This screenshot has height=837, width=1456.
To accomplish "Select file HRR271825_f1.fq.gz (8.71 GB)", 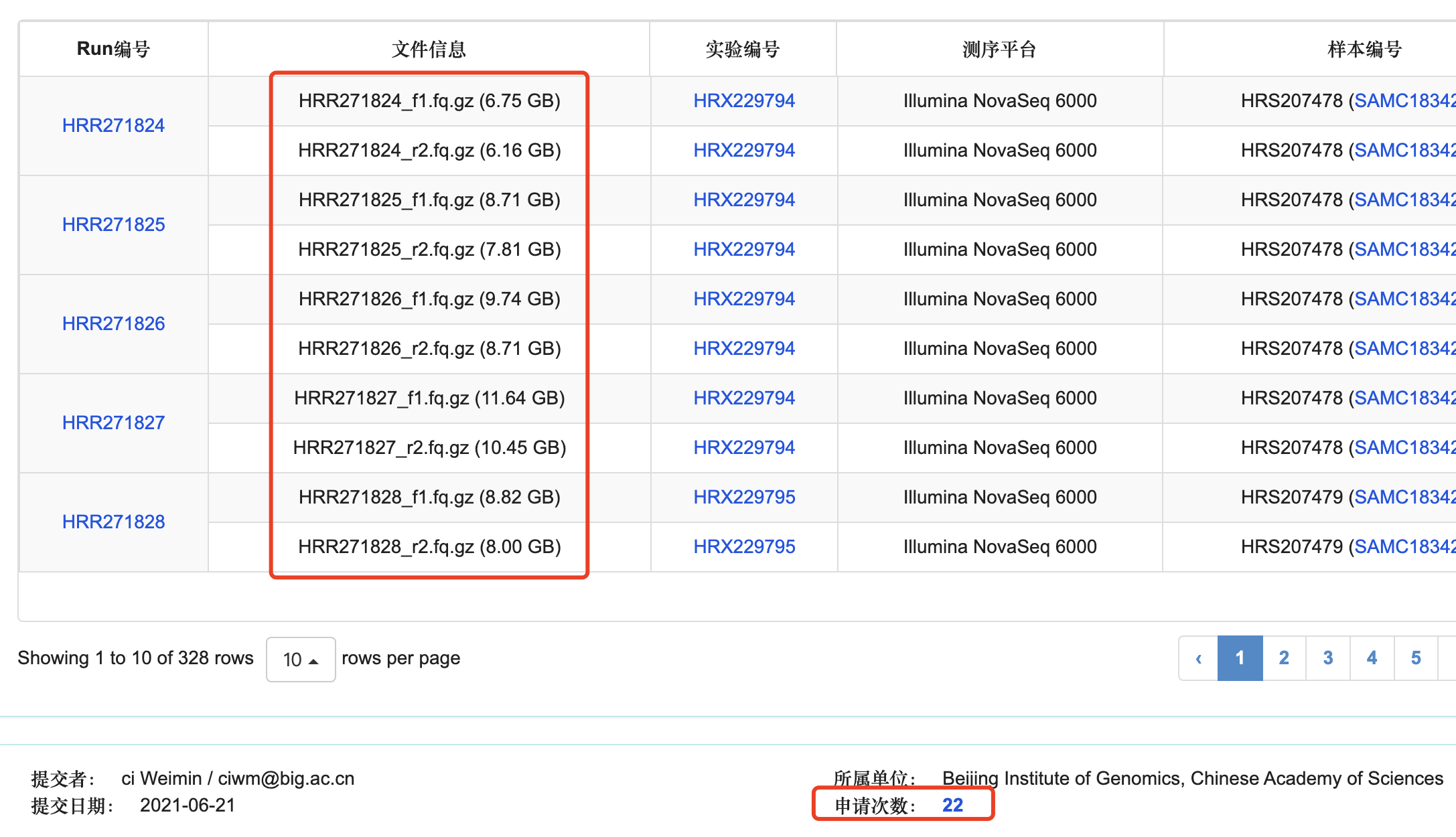I will click(429, 200).
